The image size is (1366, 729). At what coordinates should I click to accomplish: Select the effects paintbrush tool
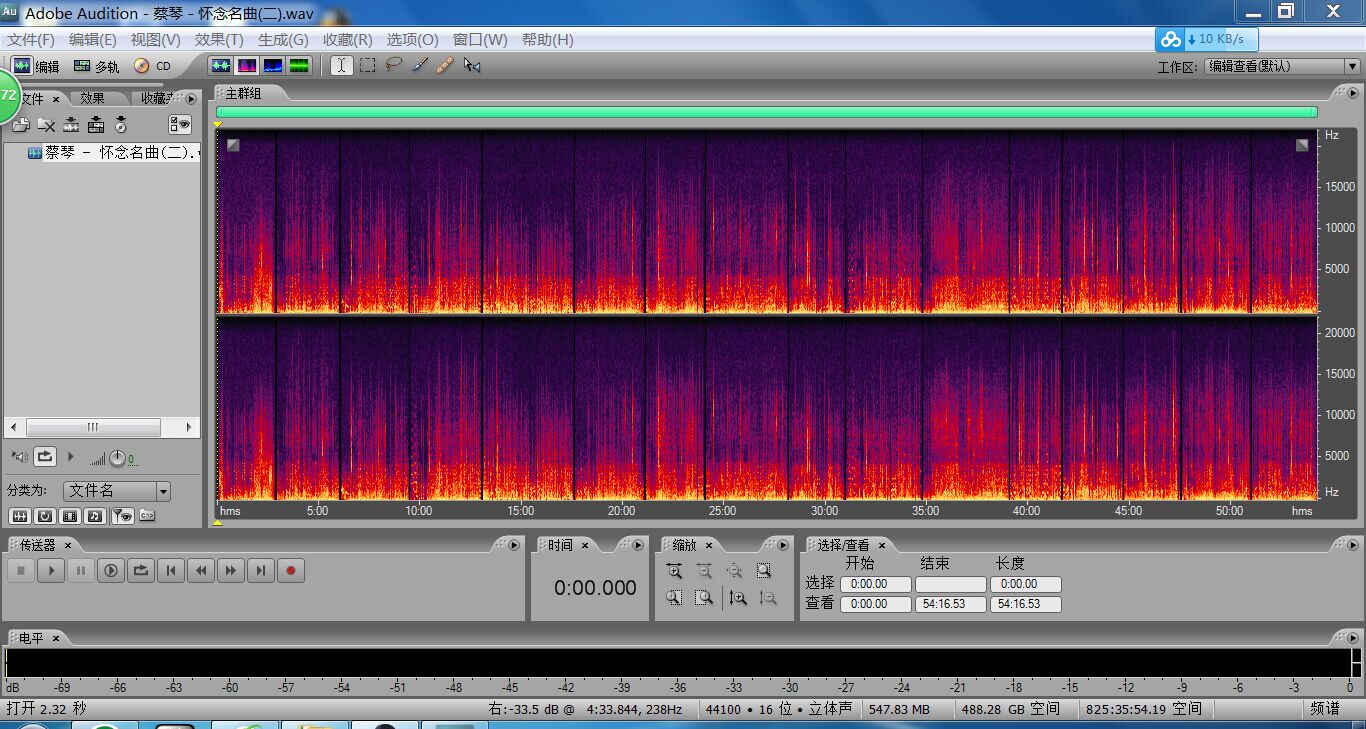point(420,65)
